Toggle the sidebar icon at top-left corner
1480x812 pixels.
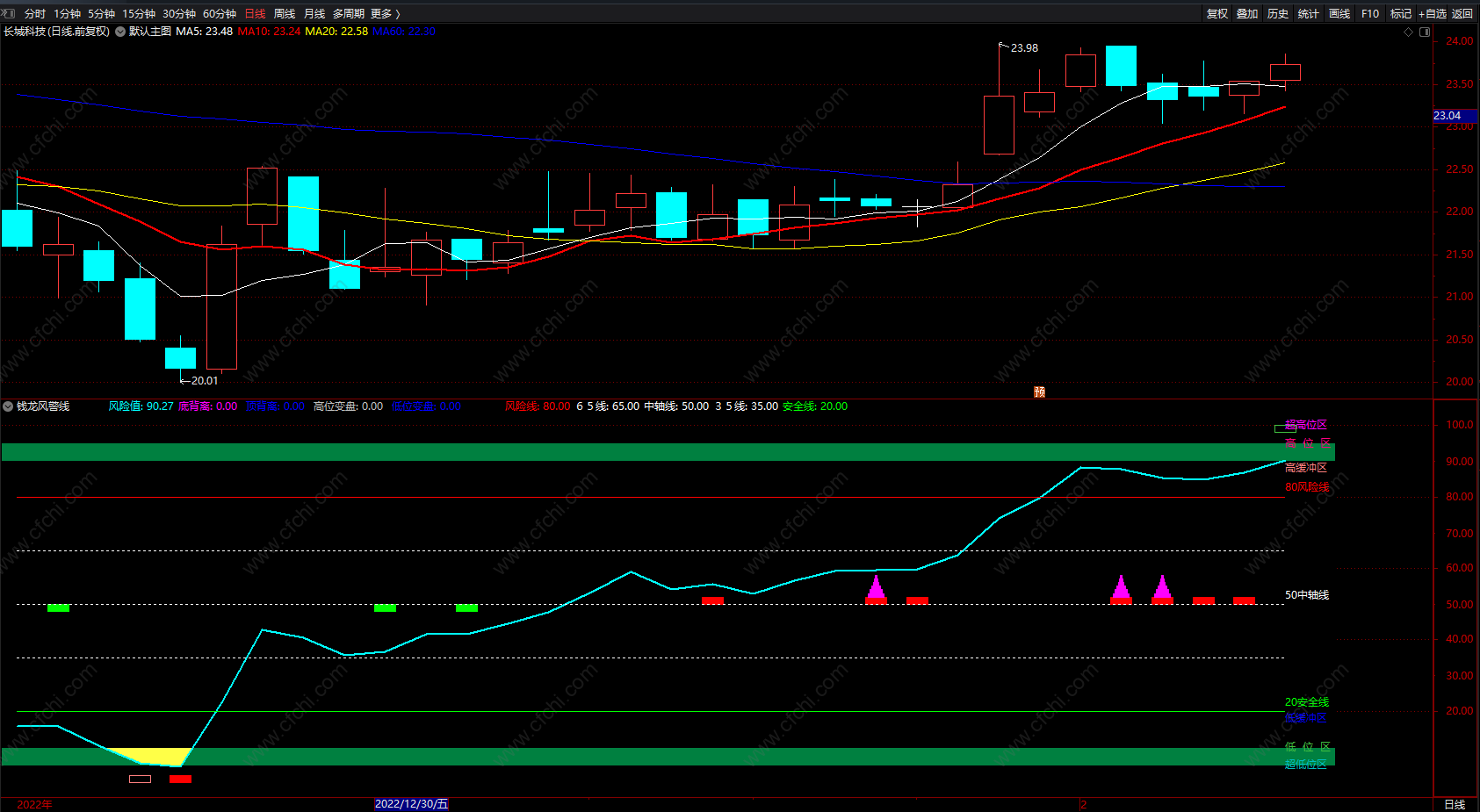9,13
